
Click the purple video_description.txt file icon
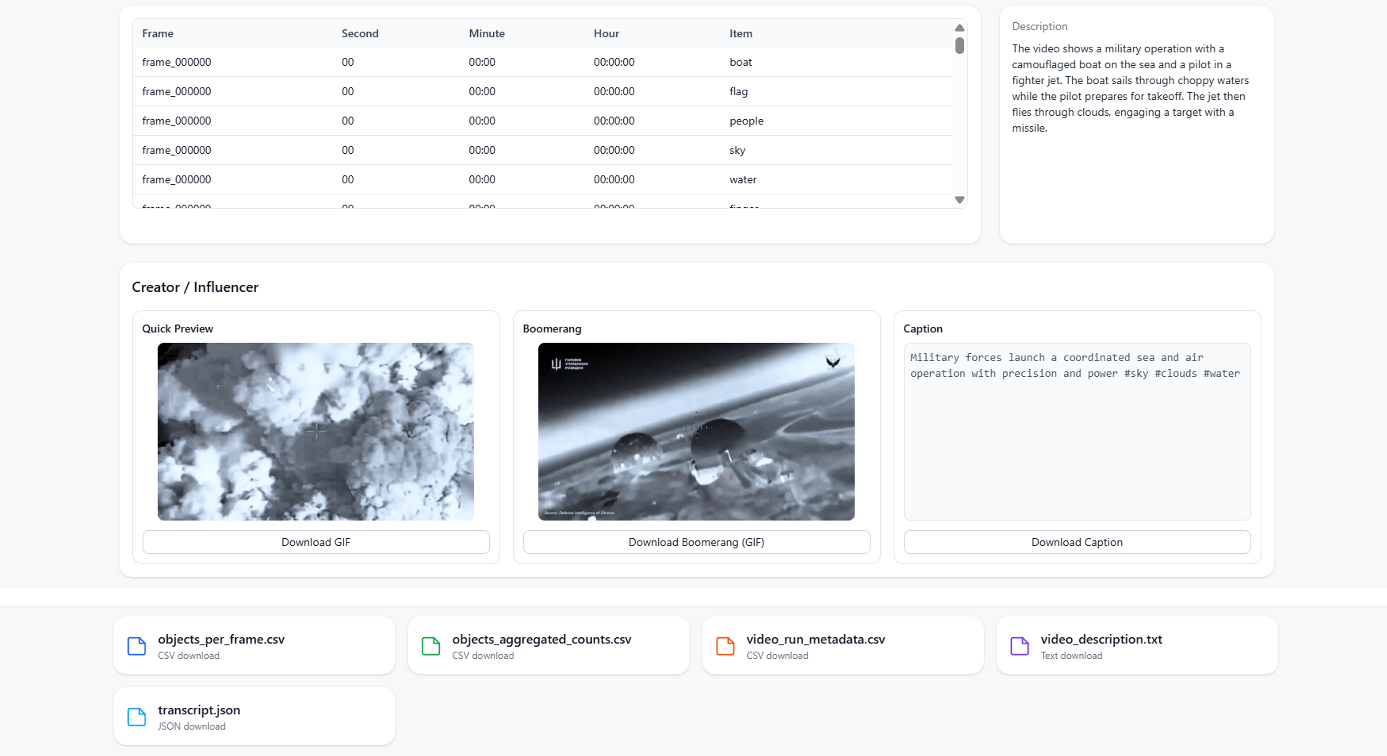[x=1018, y=646]
